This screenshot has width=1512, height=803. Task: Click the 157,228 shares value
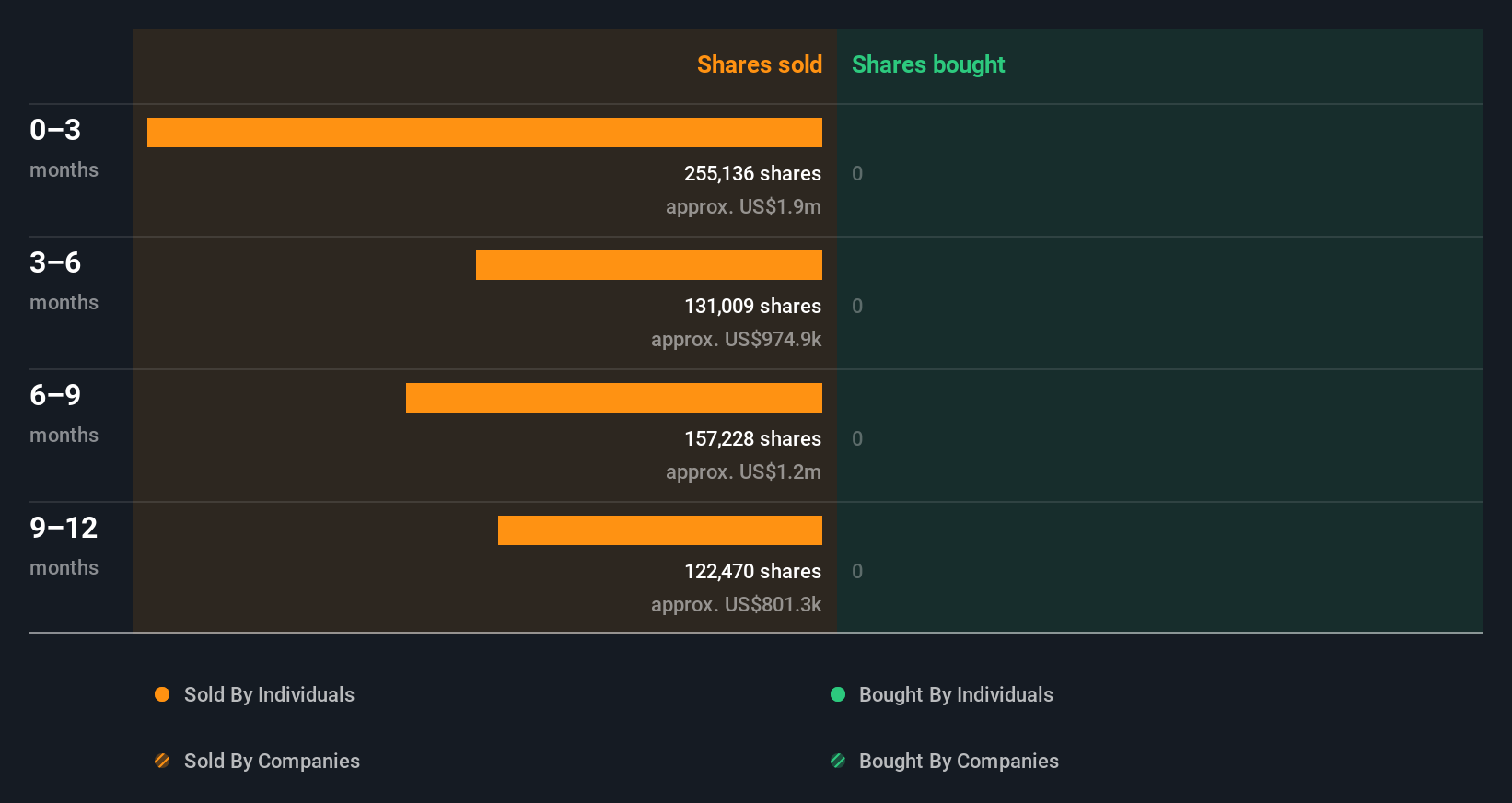point(752,438)
